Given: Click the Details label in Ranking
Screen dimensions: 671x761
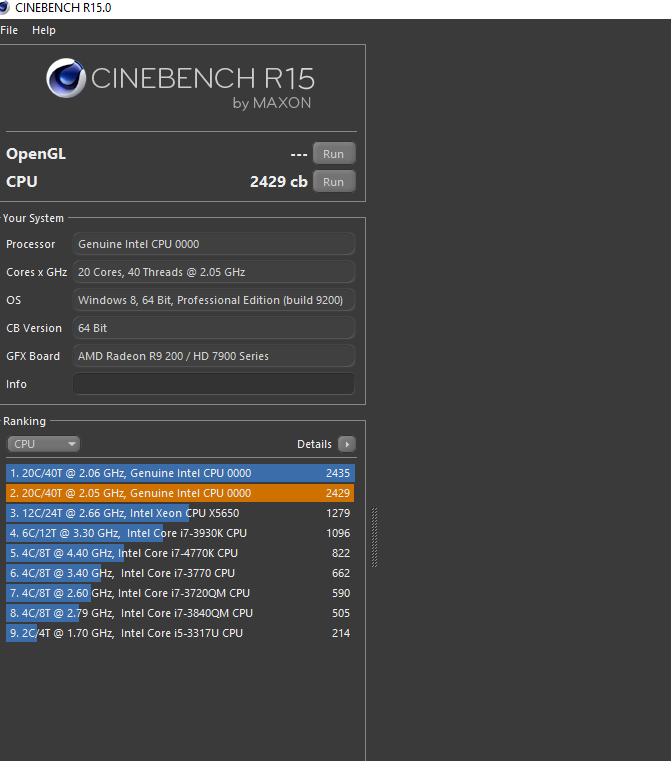Looking at the screenshot, I should click(314, 444).
